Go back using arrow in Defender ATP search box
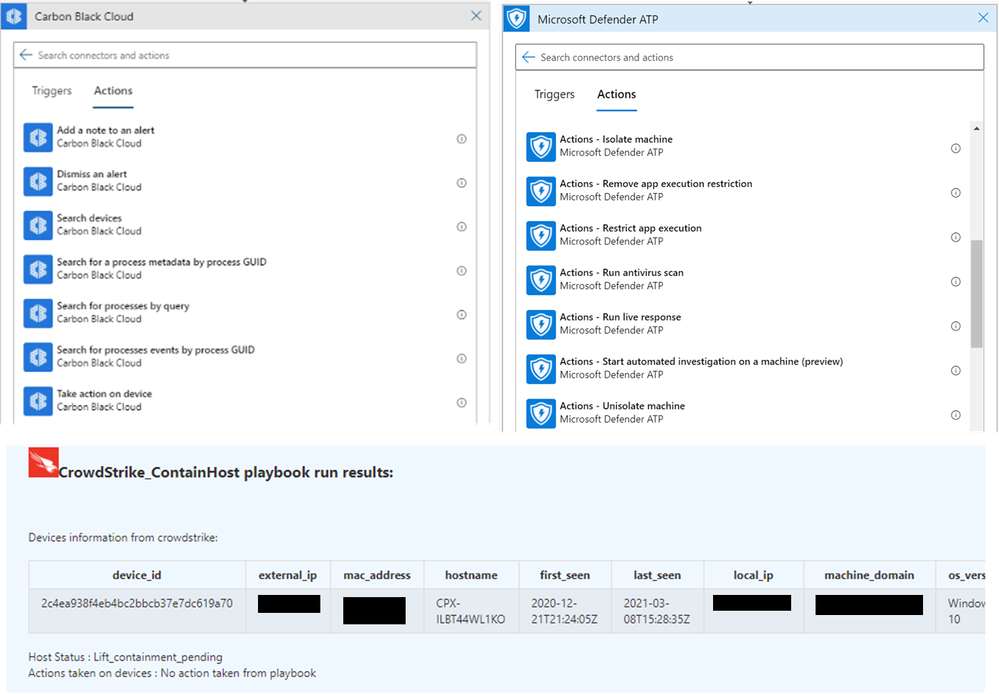 point(528,57)
